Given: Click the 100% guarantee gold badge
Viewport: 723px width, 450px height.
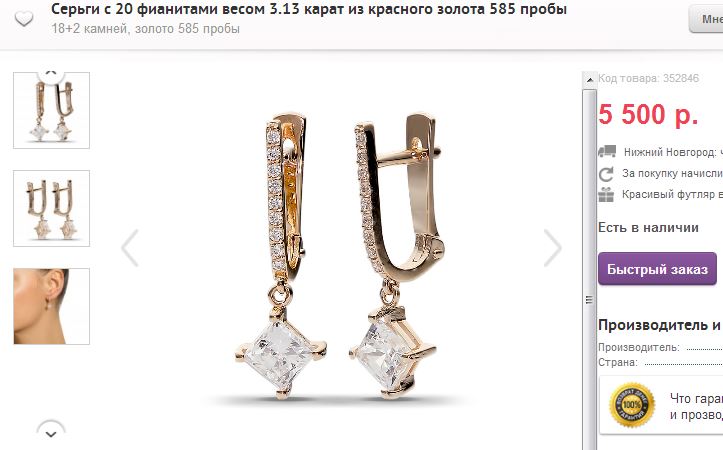Looking at the screenshot, I should click(x=632, y=405).
